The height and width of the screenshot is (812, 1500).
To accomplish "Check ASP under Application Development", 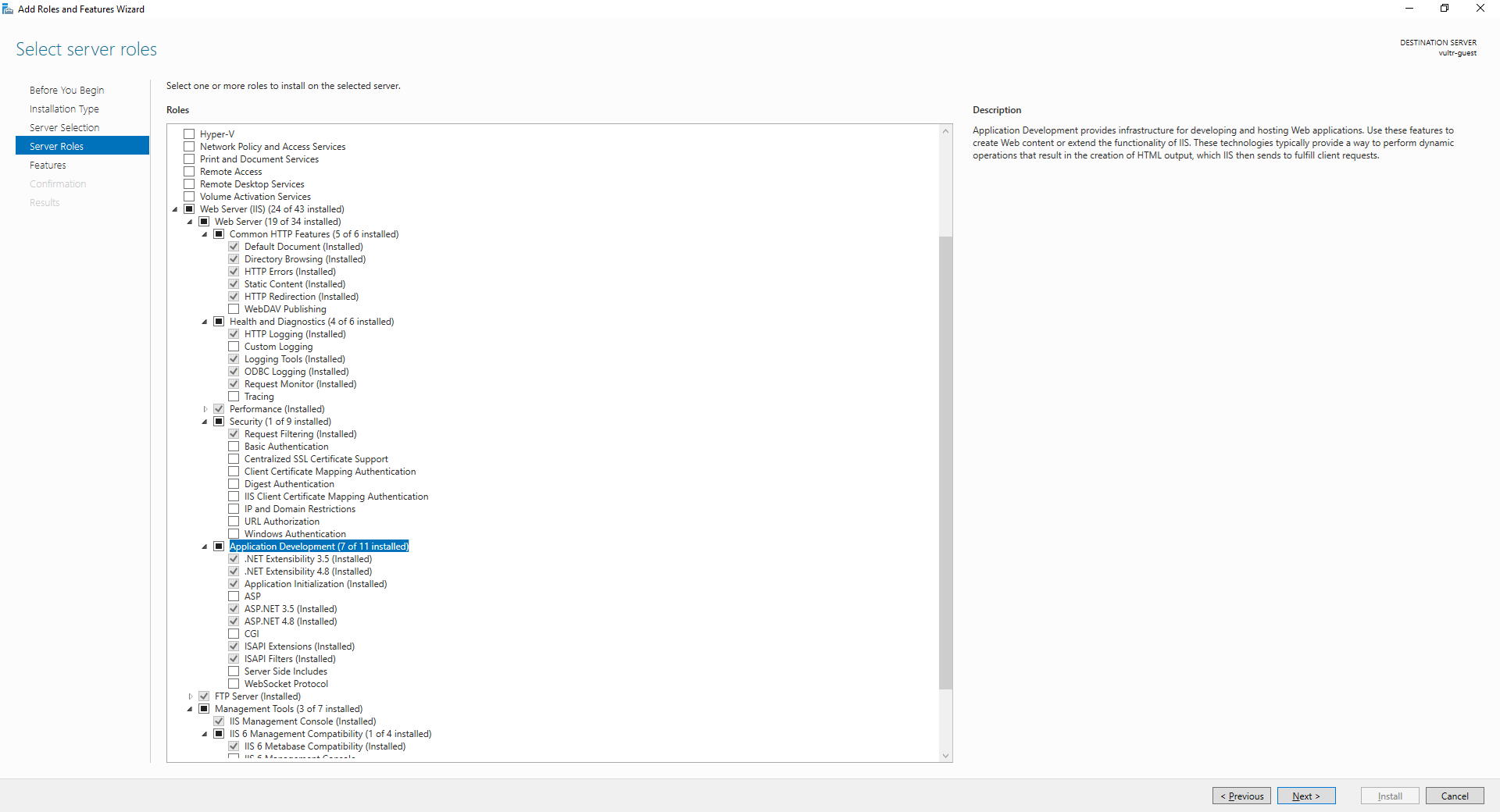I will click(x=234, y=596).
